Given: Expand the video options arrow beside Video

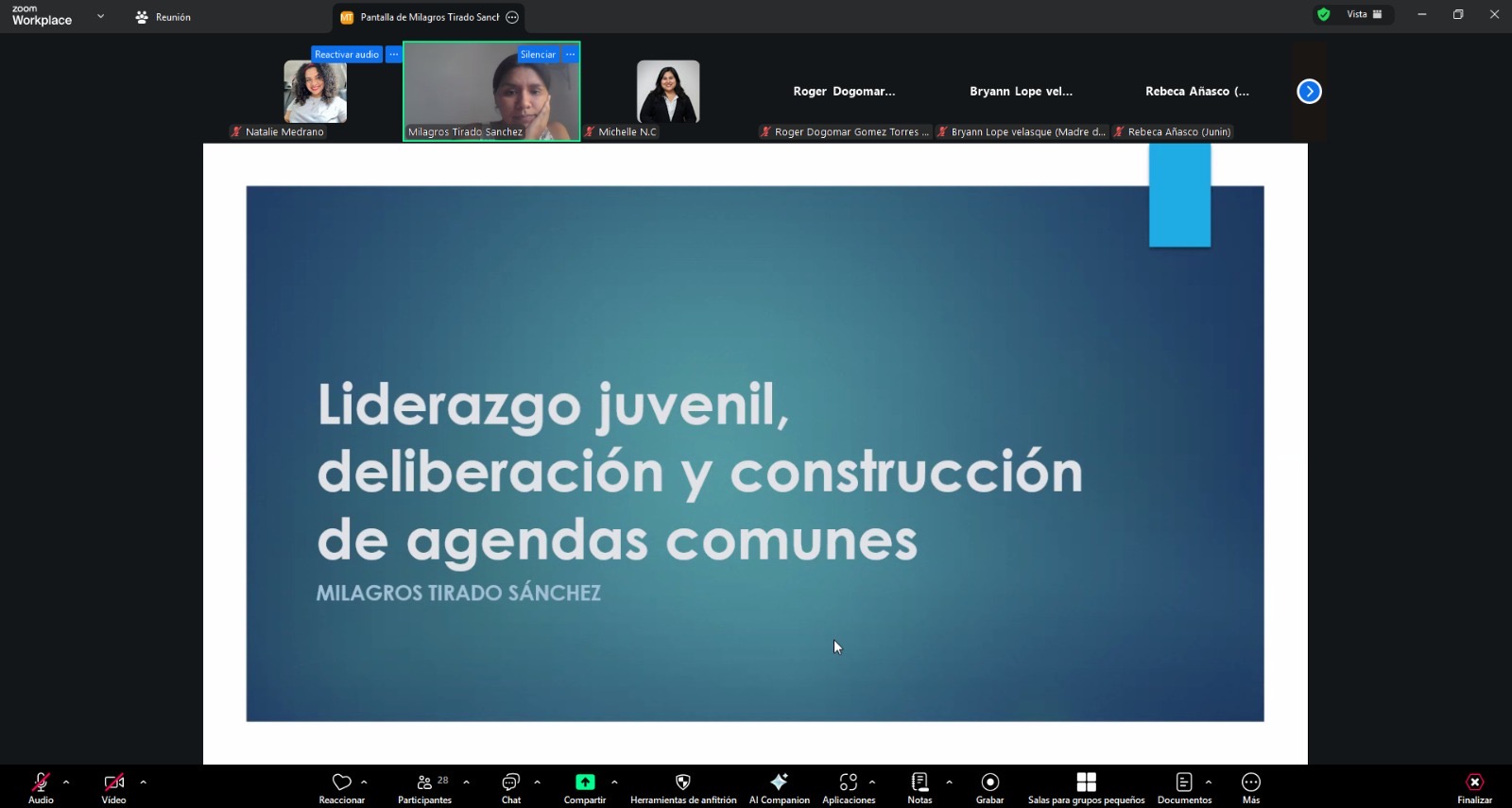Looking at the screenshot, I should point(144,782).
